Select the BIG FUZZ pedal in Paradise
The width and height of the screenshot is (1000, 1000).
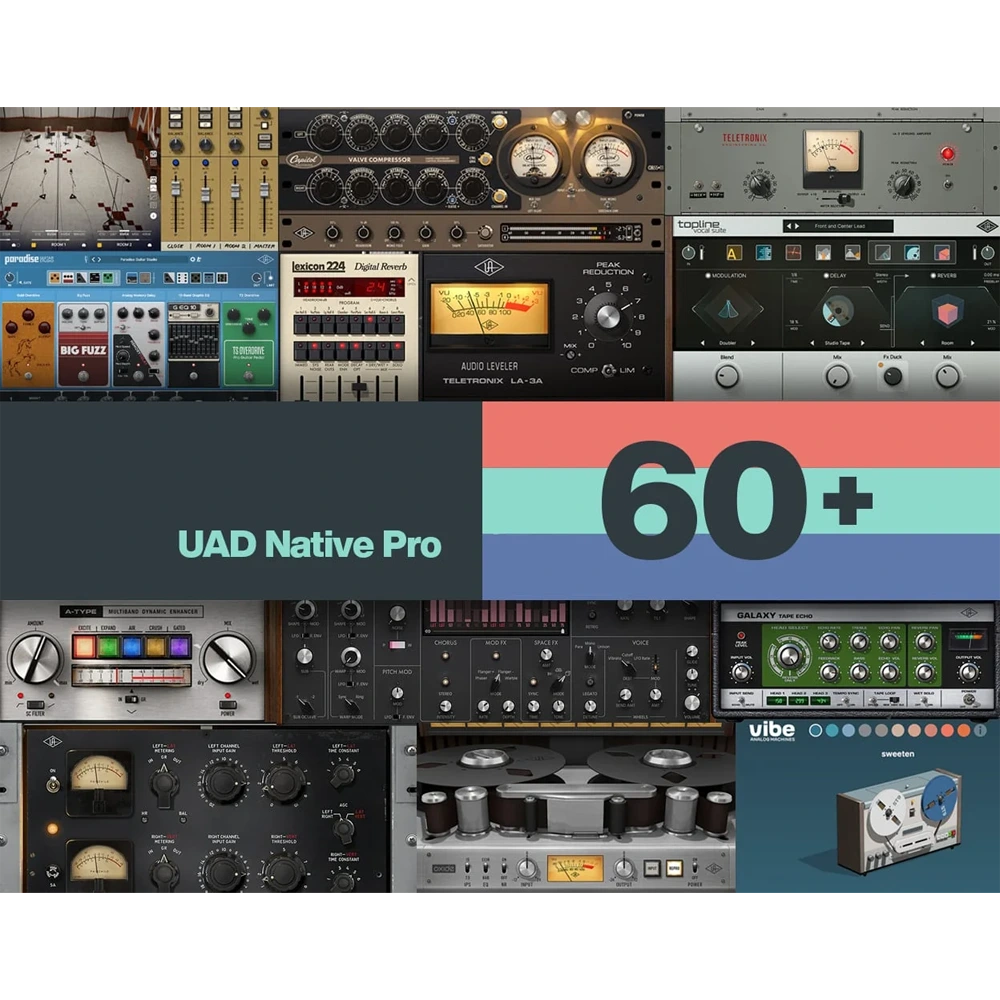tap(83, 344)
